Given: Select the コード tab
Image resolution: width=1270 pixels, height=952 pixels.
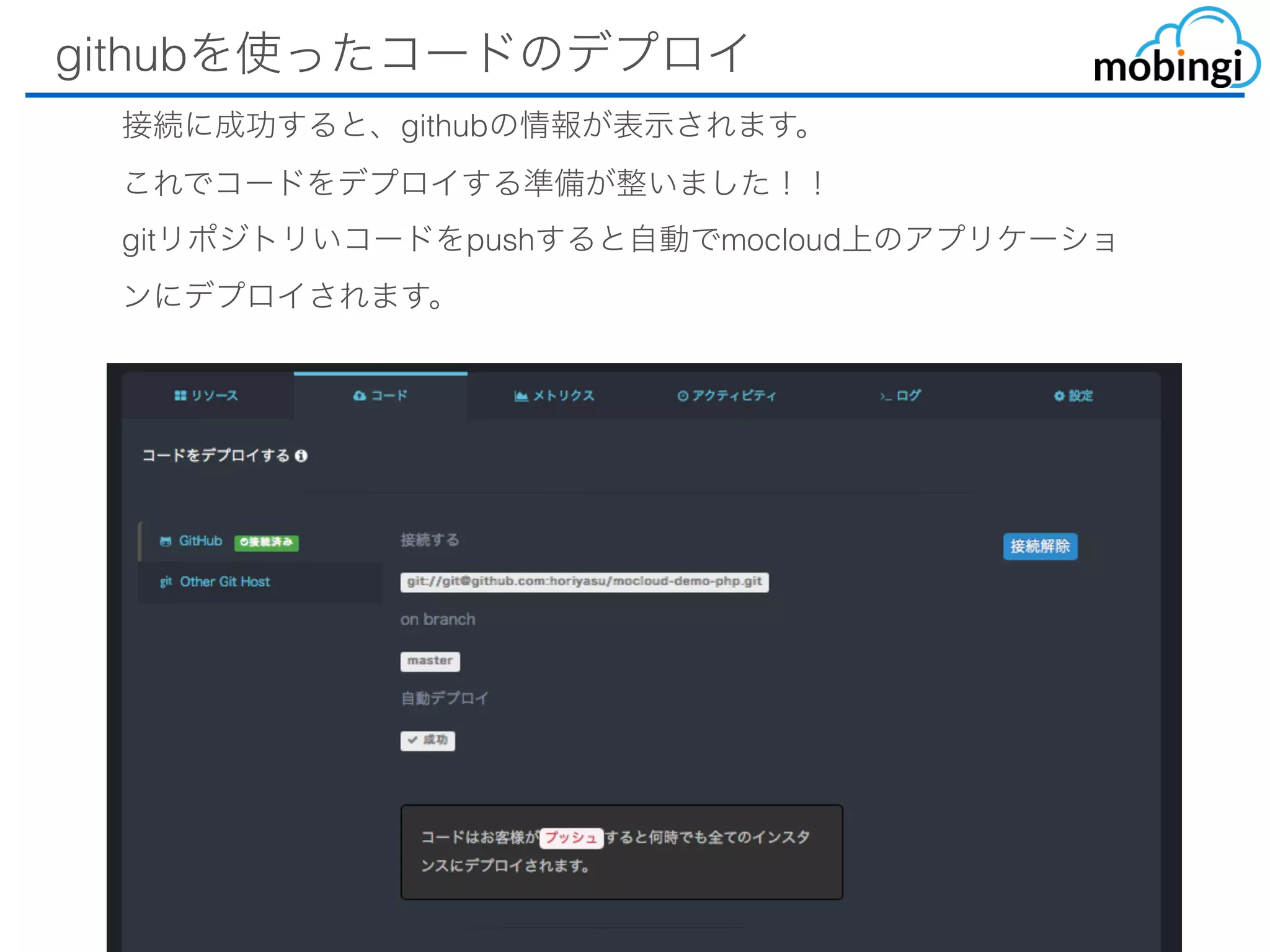Looking at the screenshot, I should pyautogui.click(x=380, y=396).
